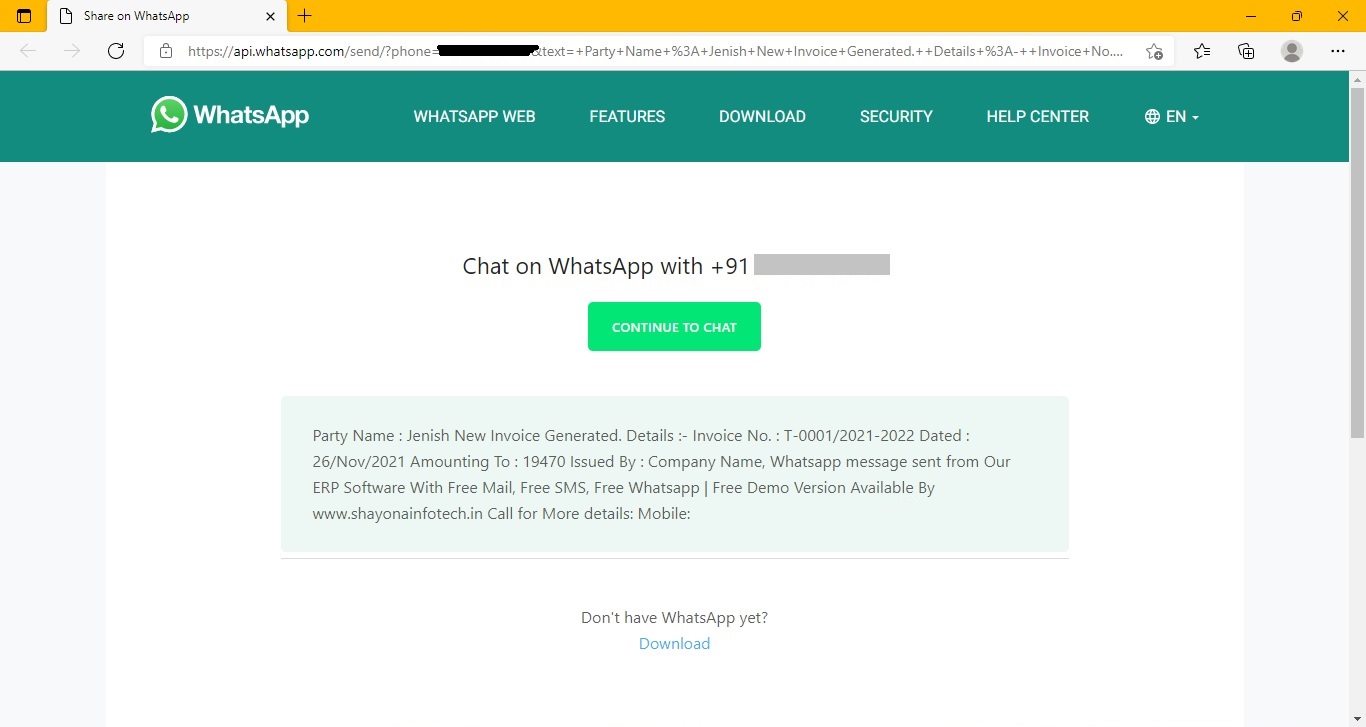
Task: View site information lock icon
Action: (x=166, y=51)
